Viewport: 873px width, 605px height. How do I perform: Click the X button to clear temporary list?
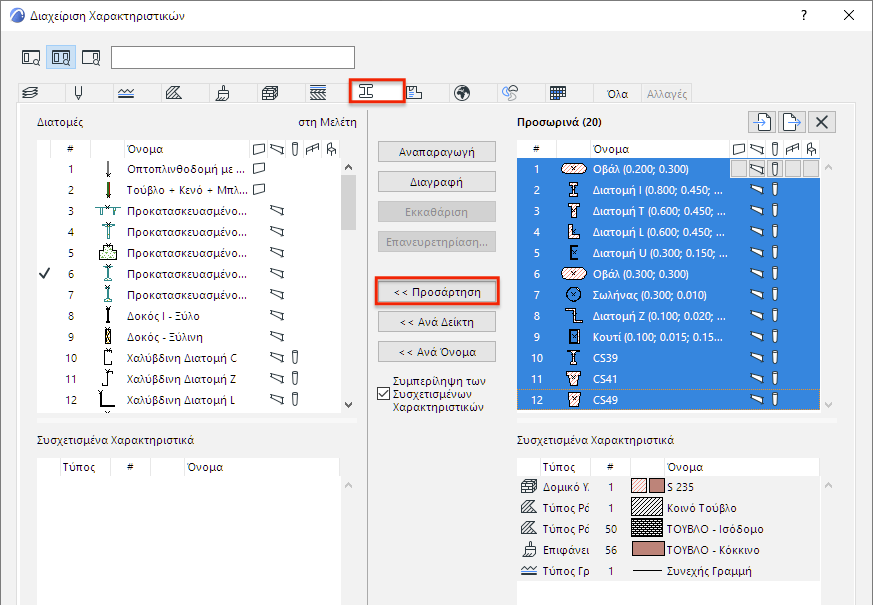click(822, 122)
